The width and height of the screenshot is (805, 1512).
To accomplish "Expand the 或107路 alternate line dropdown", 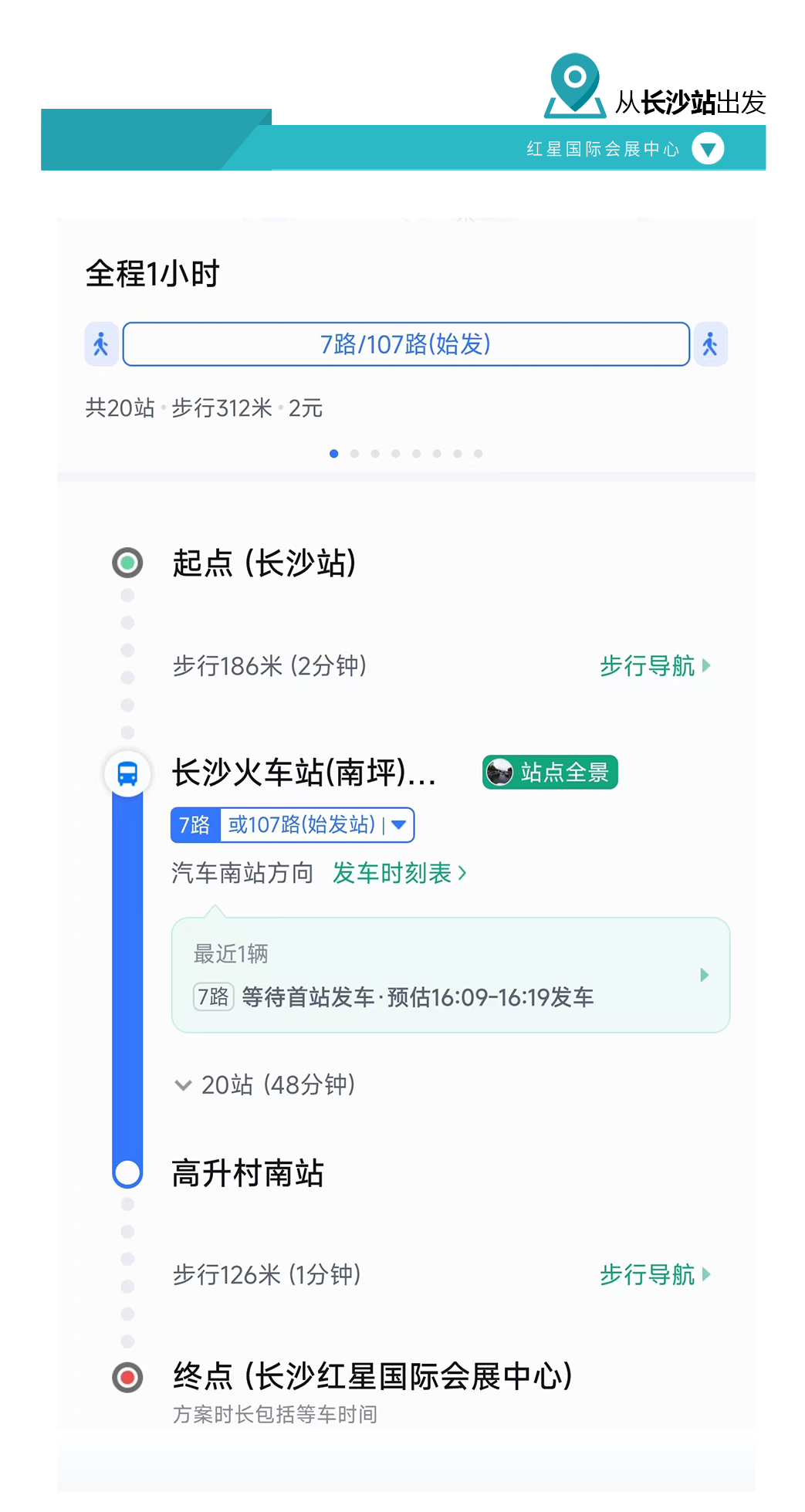I will pos(398,825).
